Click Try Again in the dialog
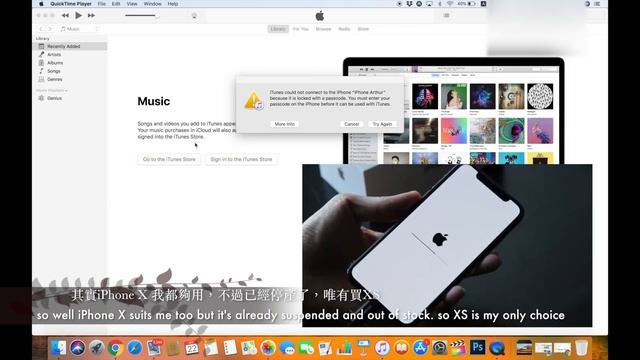Viewport: 640px width, 360px height. (x=382, y=124)
